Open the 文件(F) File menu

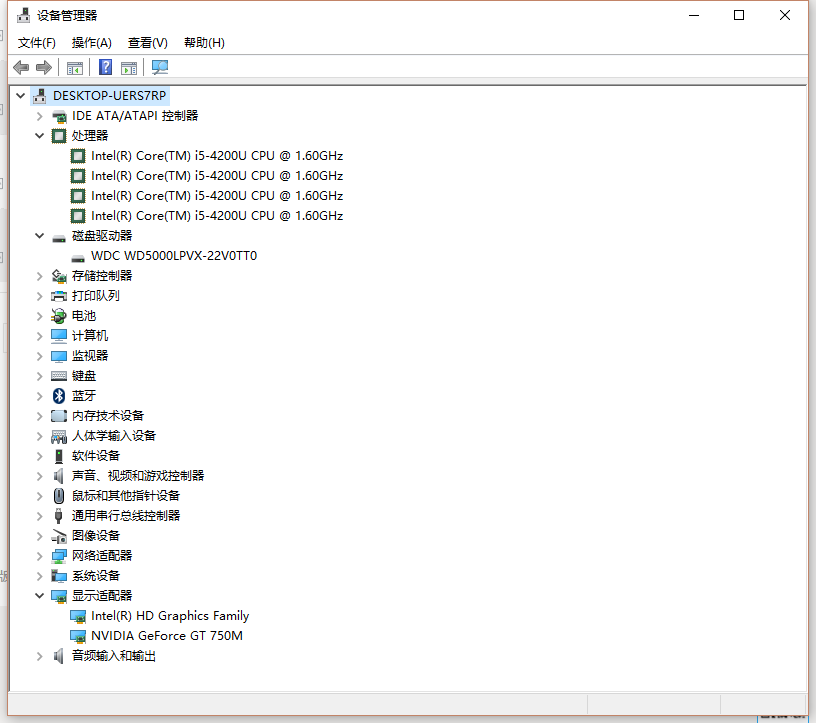(x=37, y=43)
